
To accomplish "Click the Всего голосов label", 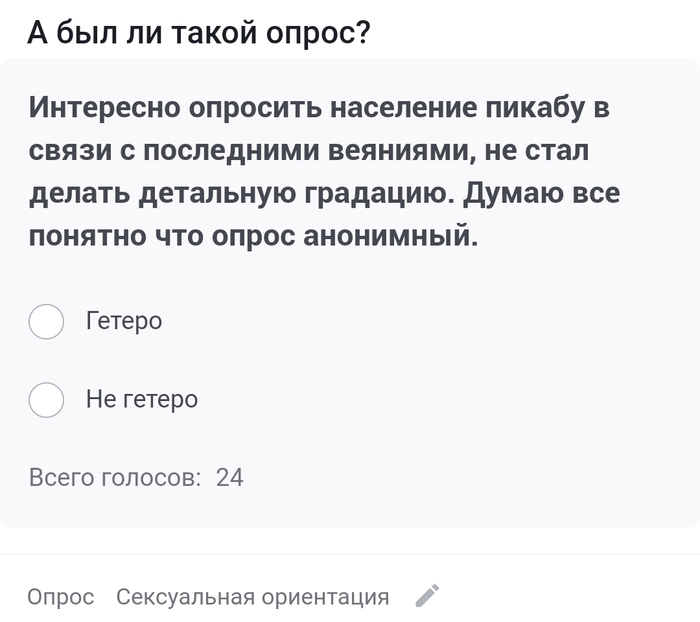I will point(115,478).
